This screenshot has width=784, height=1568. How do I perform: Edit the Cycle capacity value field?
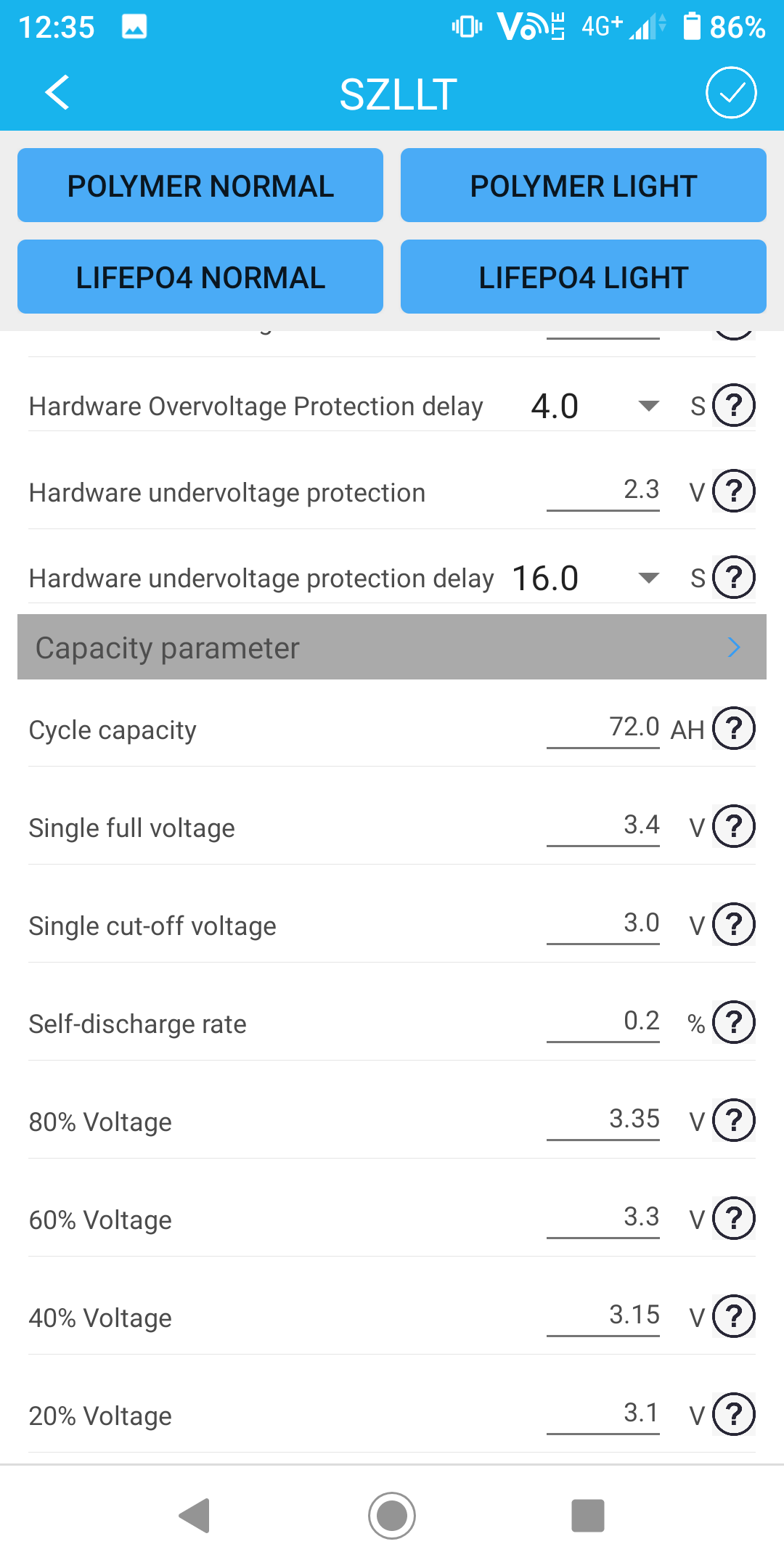click(x=603, y=728)
